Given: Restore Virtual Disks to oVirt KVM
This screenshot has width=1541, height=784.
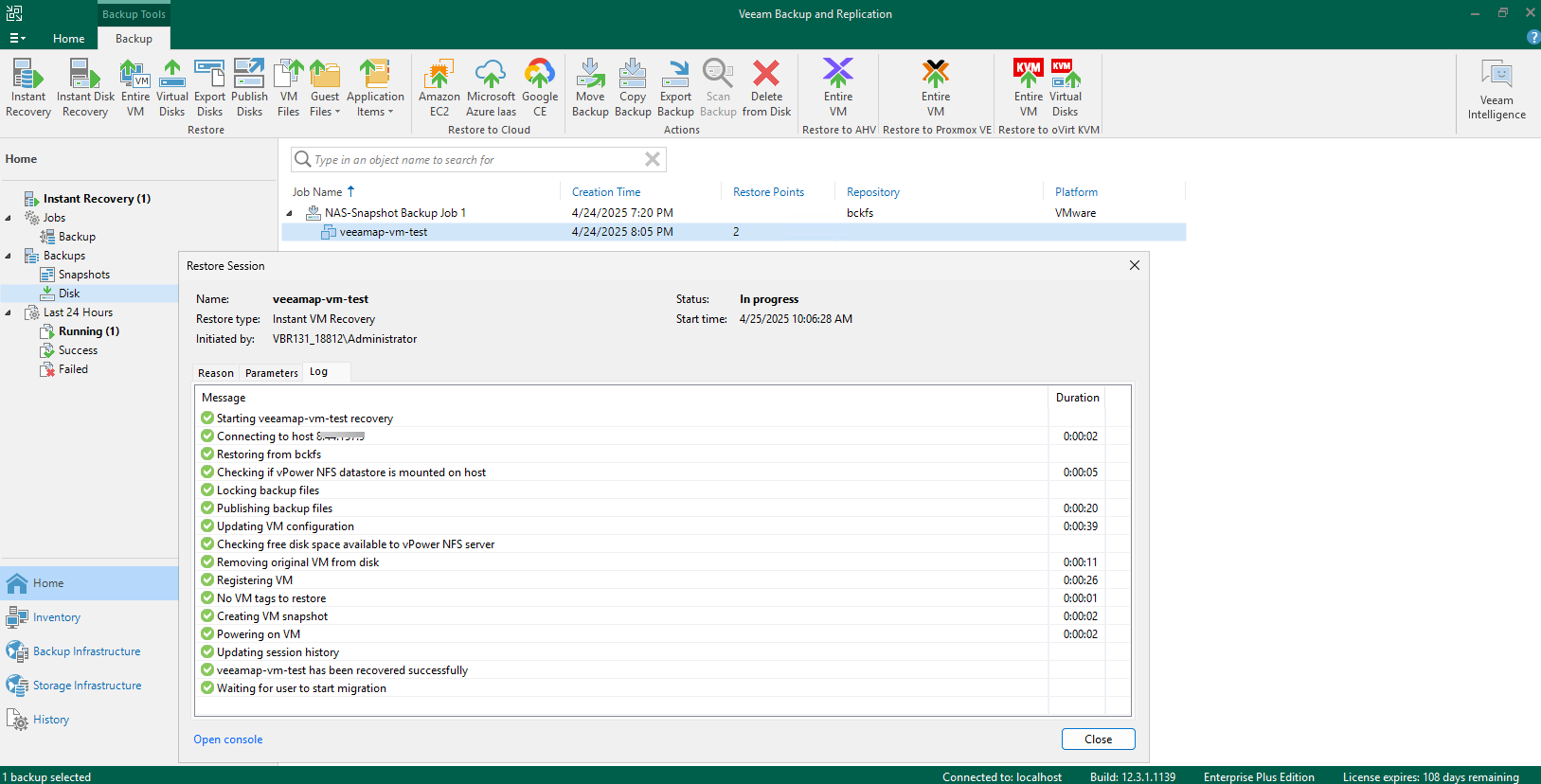Looking at the screenshot, I should [1066, 88].
